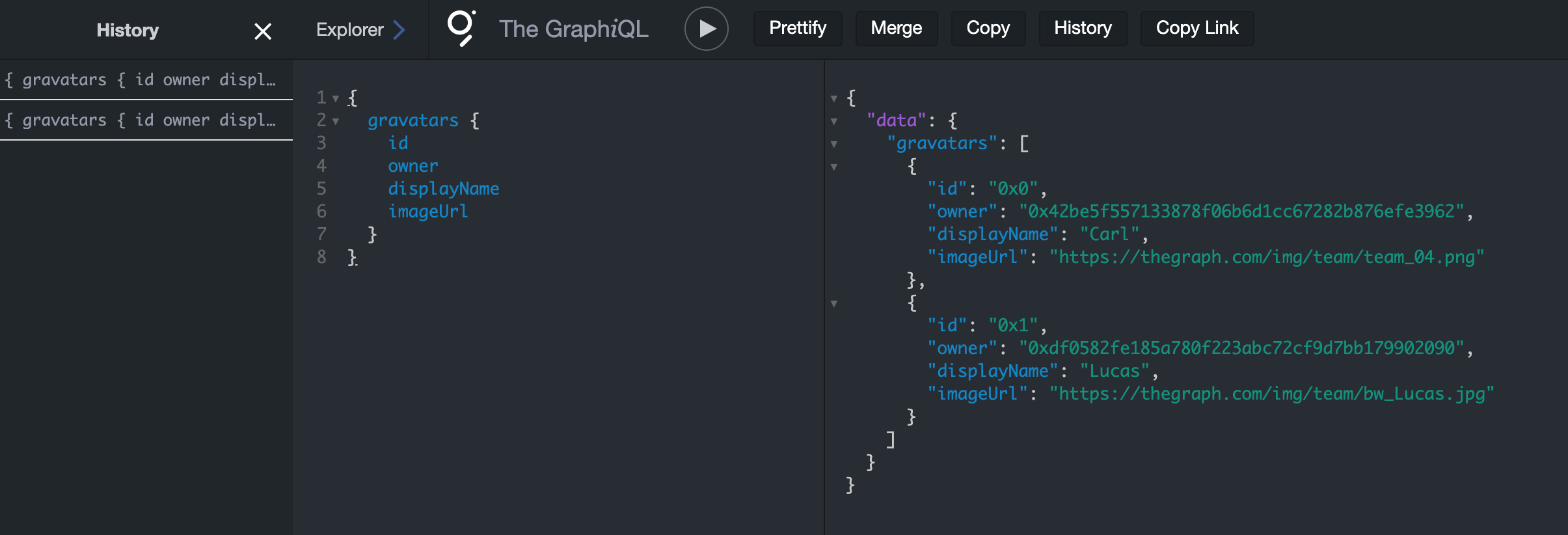This screenshot has height=535, width=1568.
Task: Click the Prettify button
Action: click(798, 28)
